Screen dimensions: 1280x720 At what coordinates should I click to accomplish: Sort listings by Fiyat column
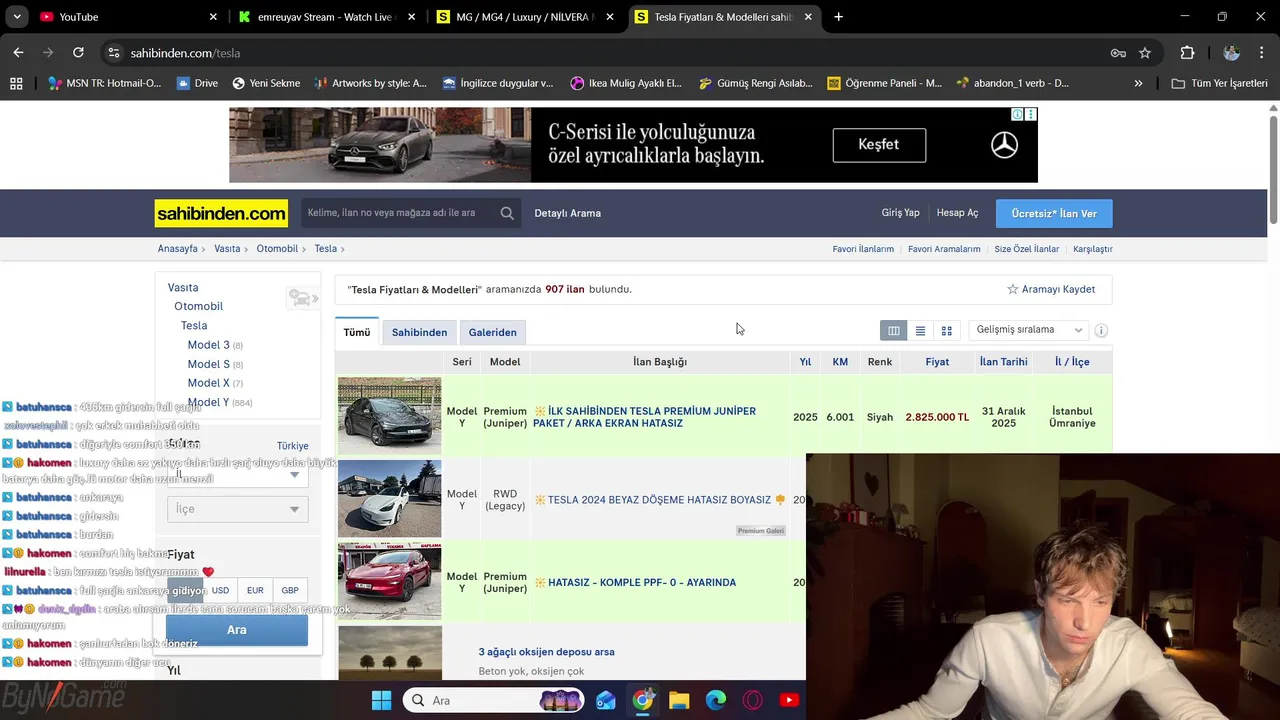coord(937,362)
